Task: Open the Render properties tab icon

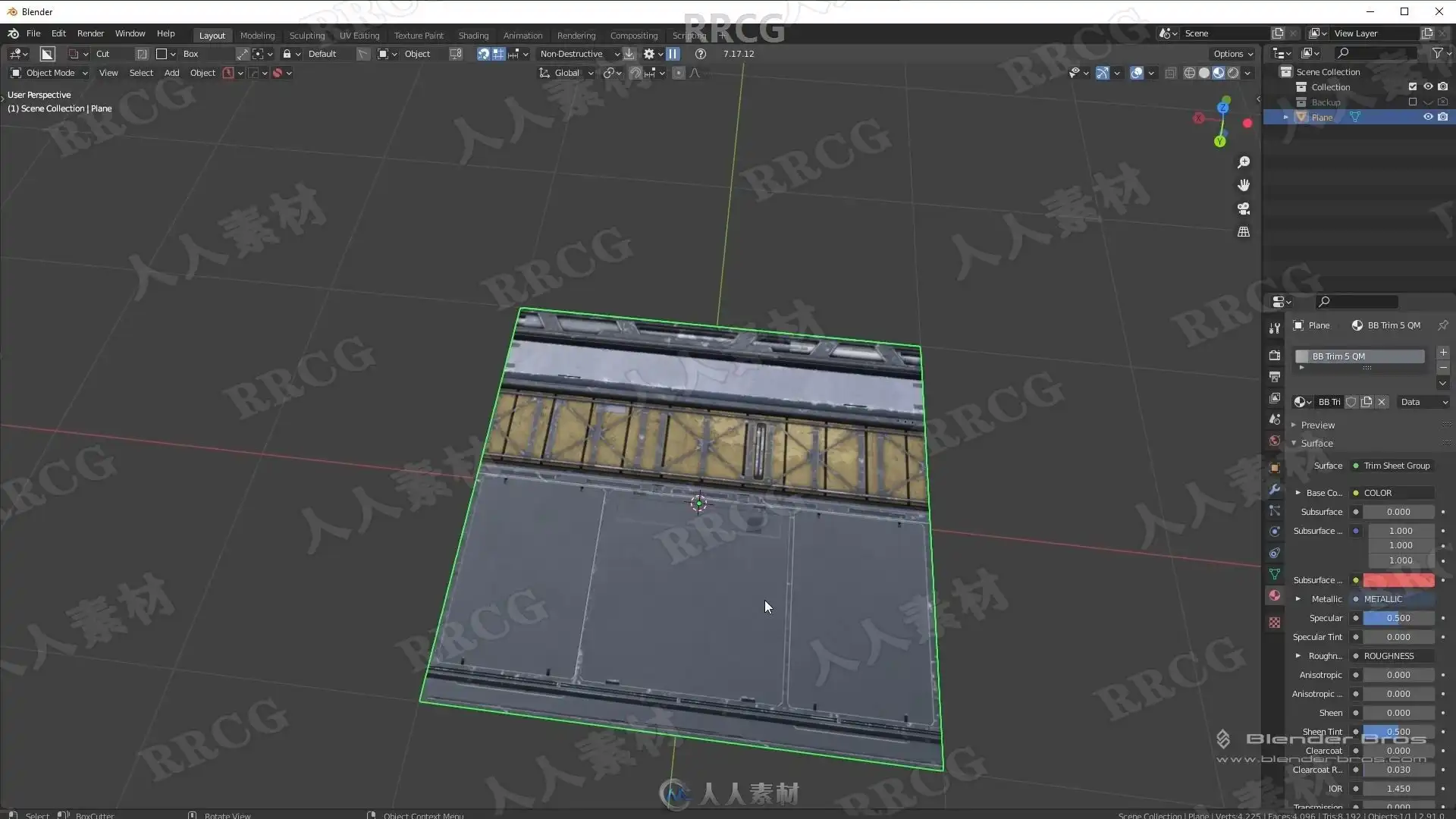Action: point(1275,355)
